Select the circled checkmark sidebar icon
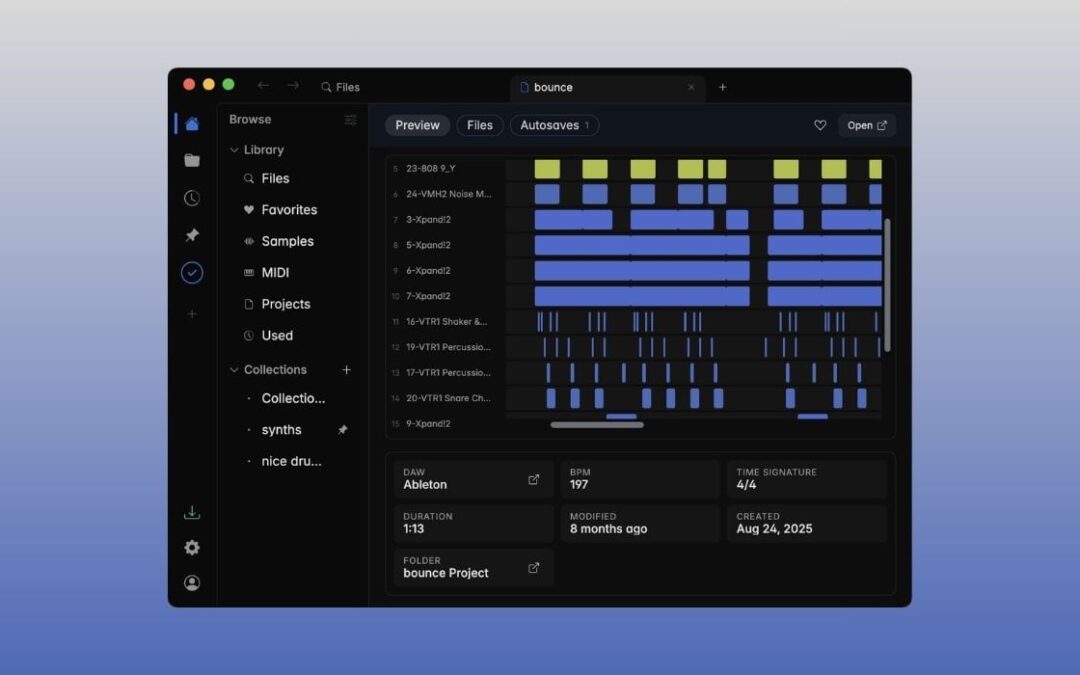 [192, 273]
